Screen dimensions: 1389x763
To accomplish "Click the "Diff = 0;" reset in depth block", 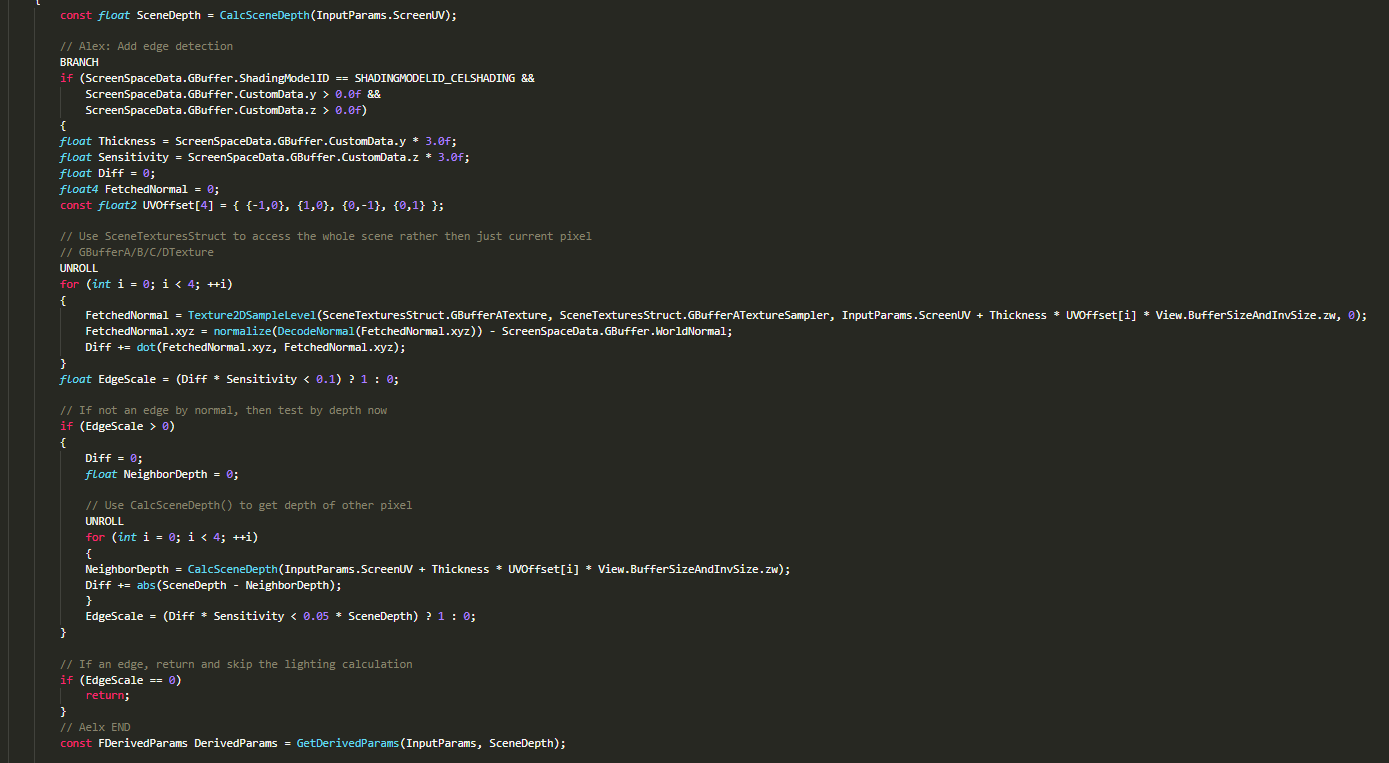I will click(x=114, y=458).
